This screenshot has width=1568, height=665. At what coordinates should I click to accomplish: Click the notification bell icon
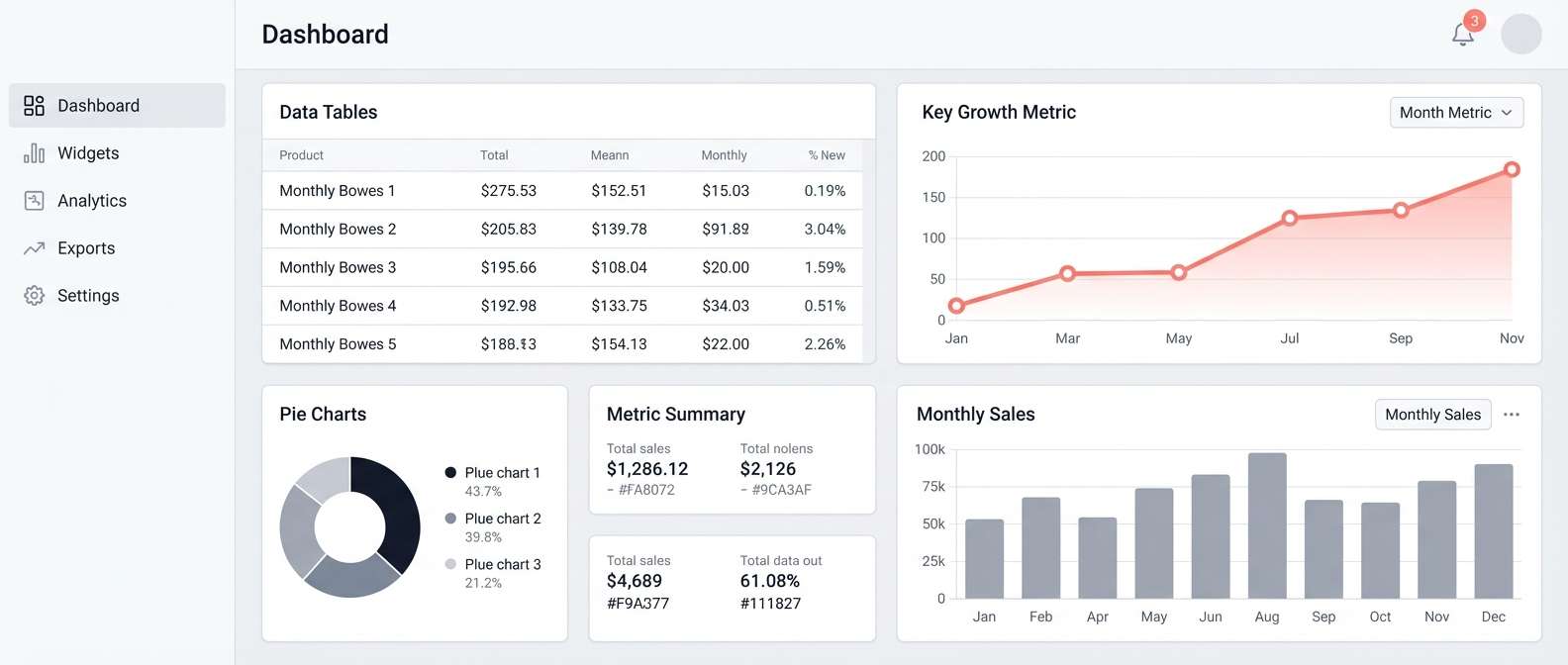[x=1462, y=36]
